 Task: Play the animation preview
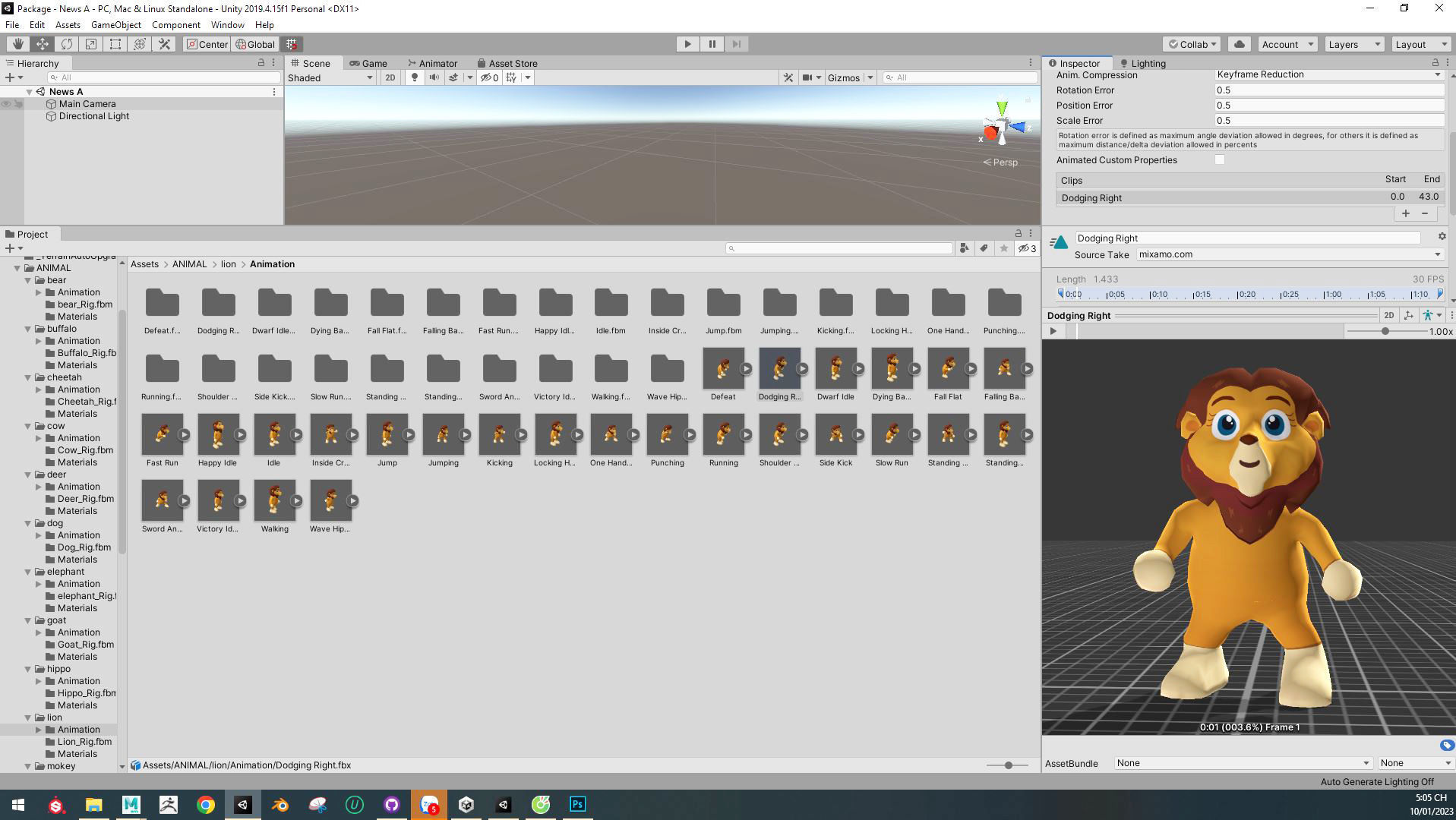click(1053, 331)
